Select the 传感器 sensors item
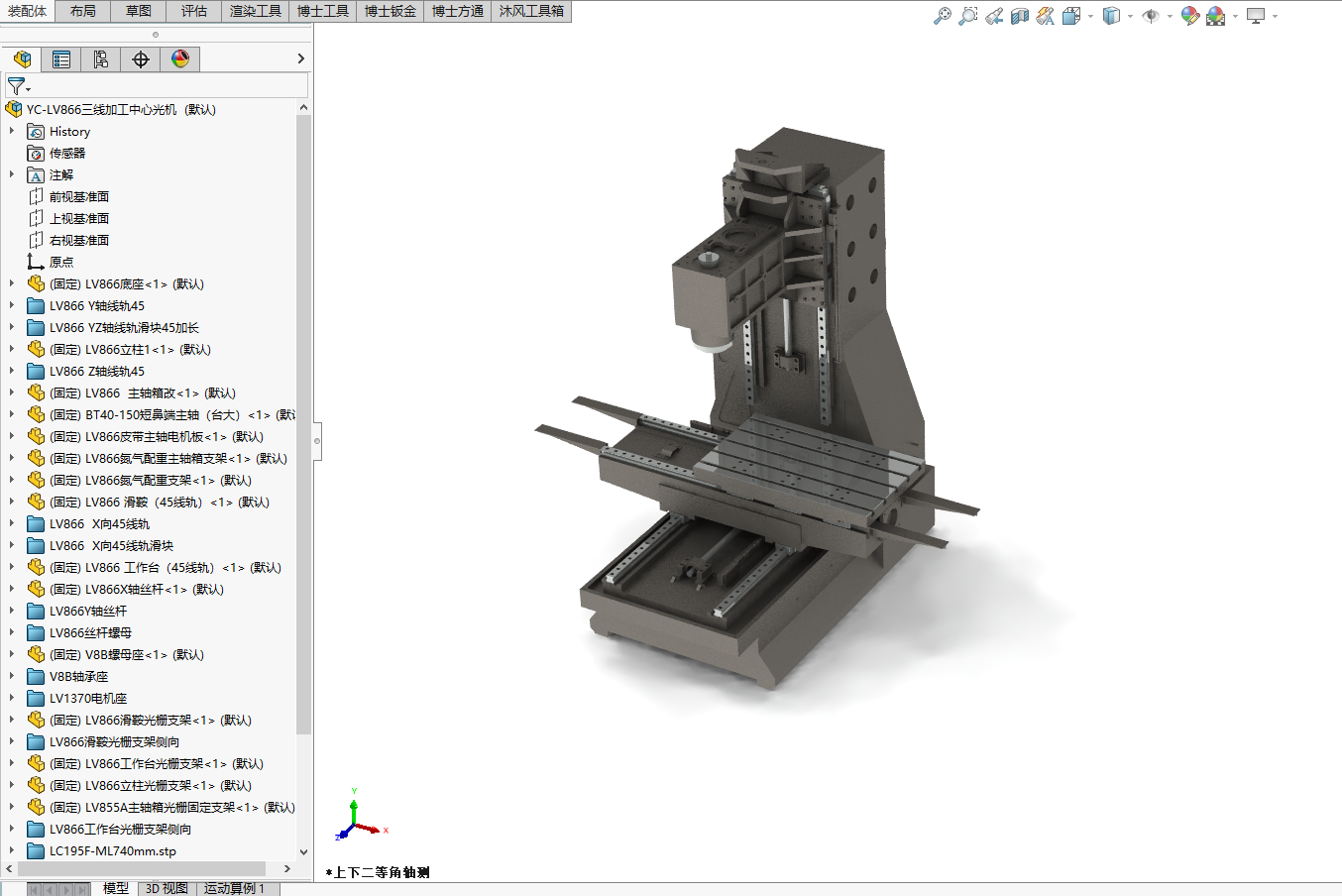The image size is (1342, 896). click(67, 154)
